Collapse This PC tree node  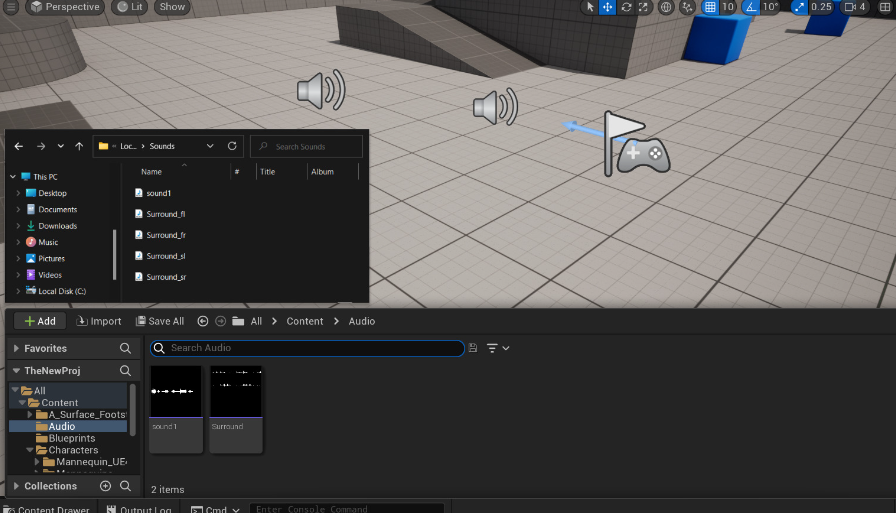[x=13, y=177]
